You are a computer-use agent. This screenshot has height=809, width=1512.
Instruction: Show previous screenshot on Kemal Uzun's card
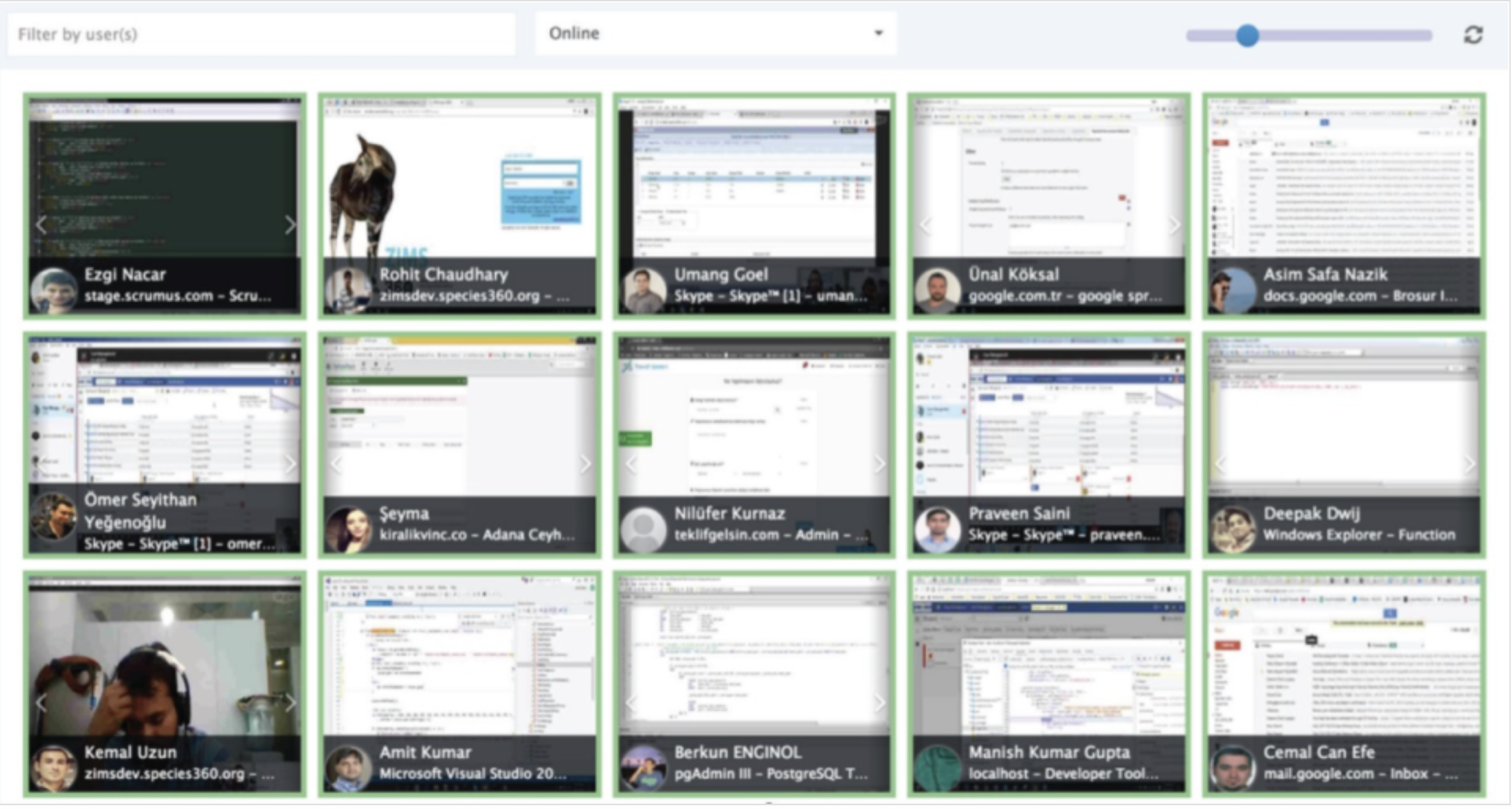(x=41, y=702)
